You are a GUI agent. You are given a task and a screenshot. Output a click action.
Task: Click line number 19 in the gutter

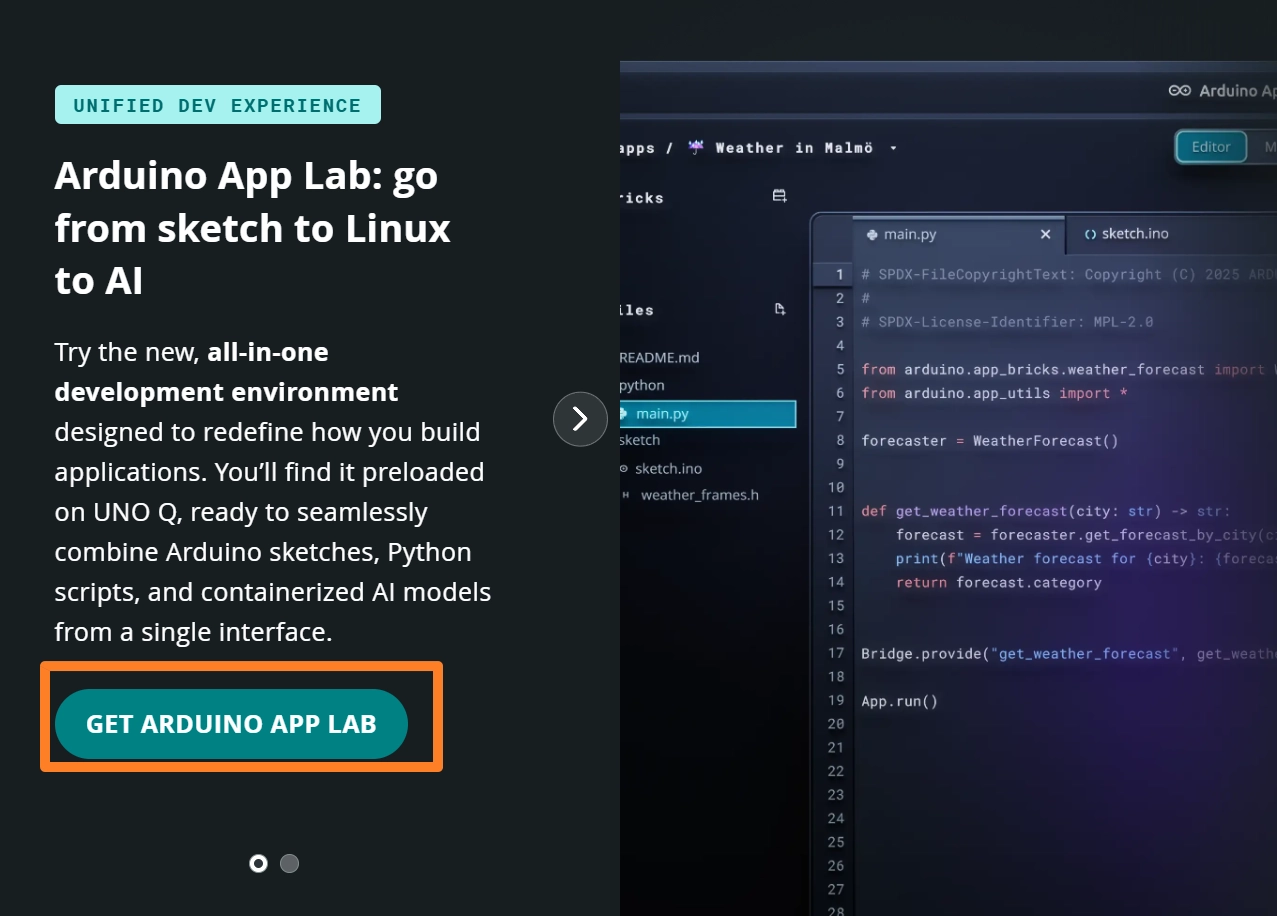tap(836, 700)
